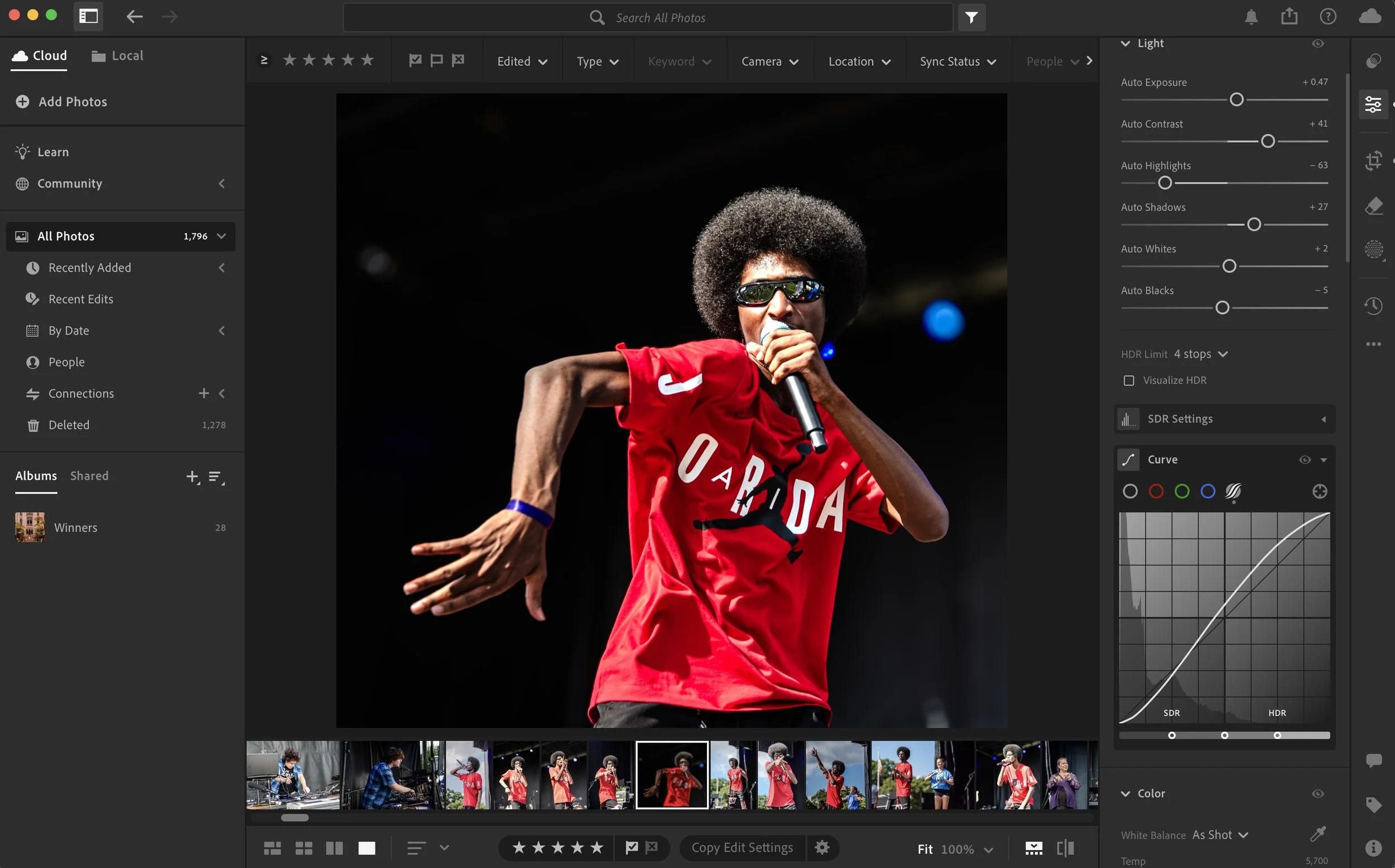This screenshot has height=868, width=1395.
Task: Open the Keywords tag panel
Action: coord(1373,805)
